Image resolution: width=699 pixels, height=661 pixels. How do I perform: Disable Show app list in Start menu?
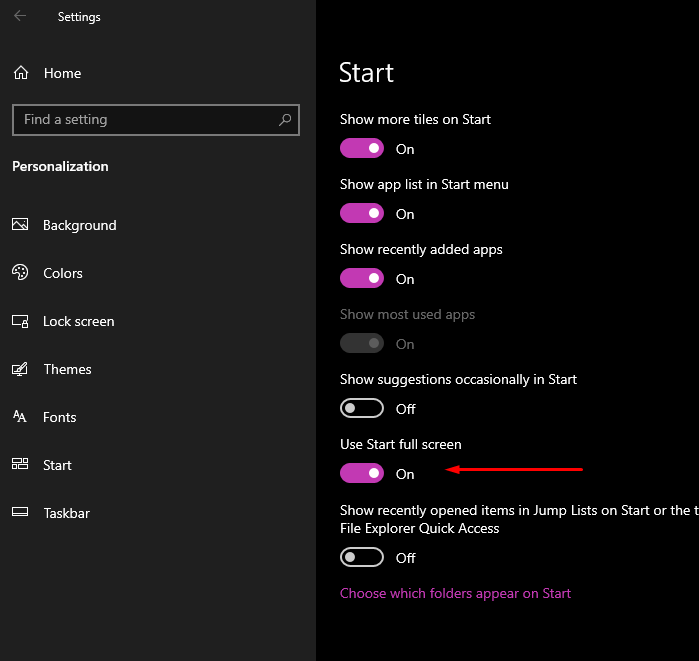click(362, 214)
